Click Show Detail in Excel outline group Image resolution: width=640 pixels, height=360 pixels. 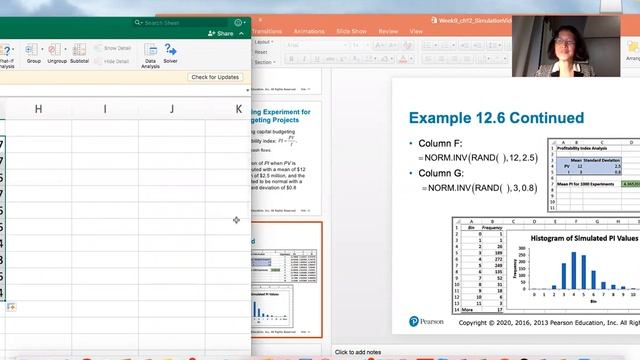pos(113,48)
